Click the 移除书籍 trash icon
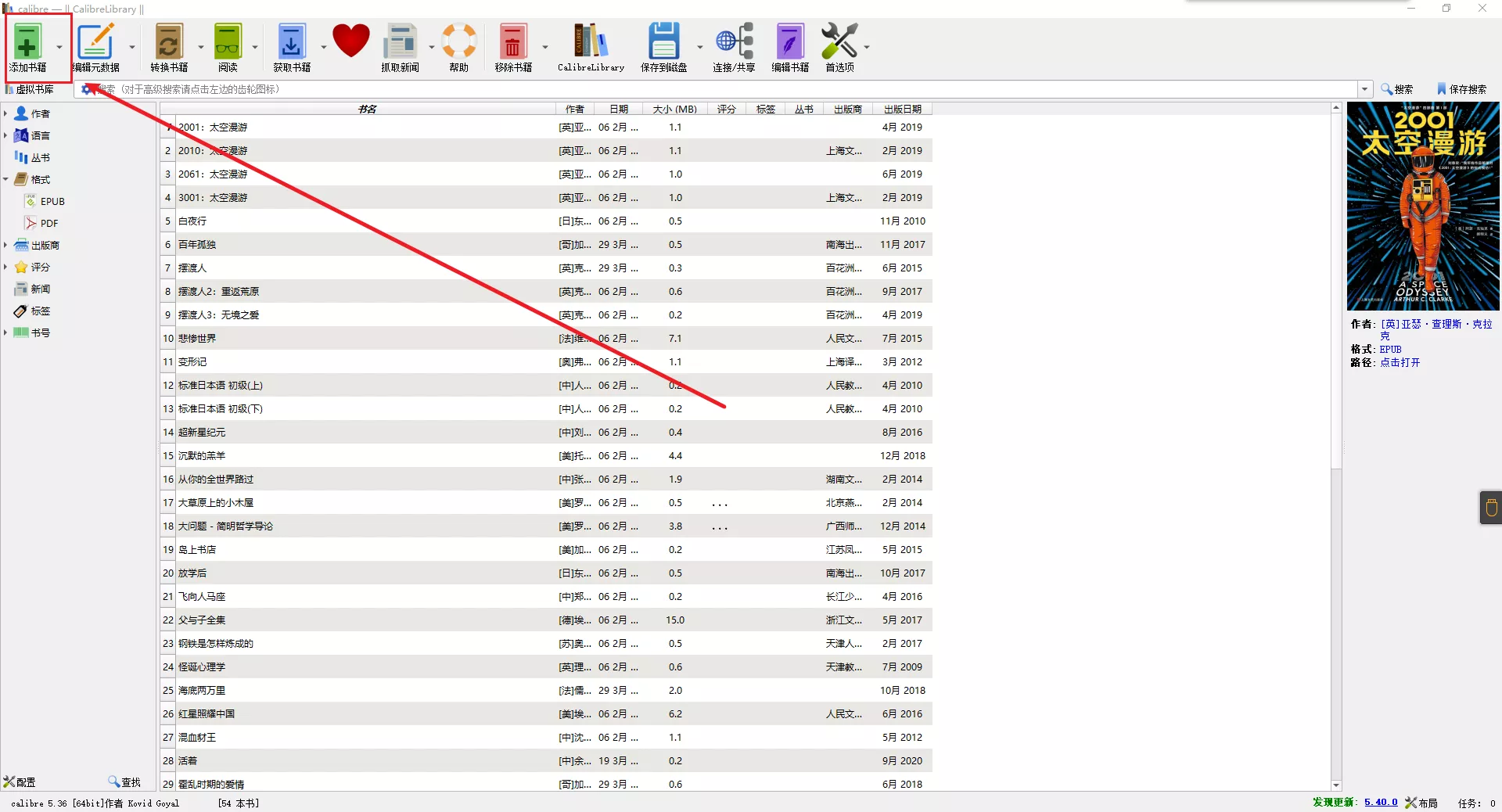Image resolution: width=1502 pixels, height=812 pixels. coord(512,43)
